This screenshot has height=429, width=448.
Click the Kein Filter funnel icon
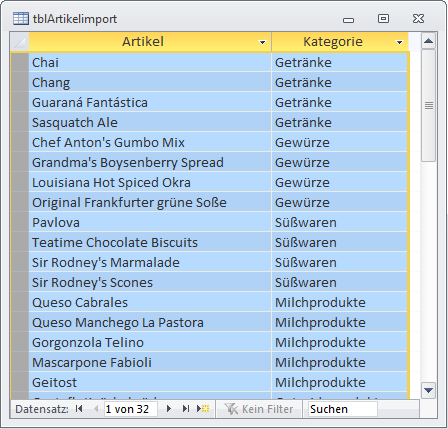(231, 409)
